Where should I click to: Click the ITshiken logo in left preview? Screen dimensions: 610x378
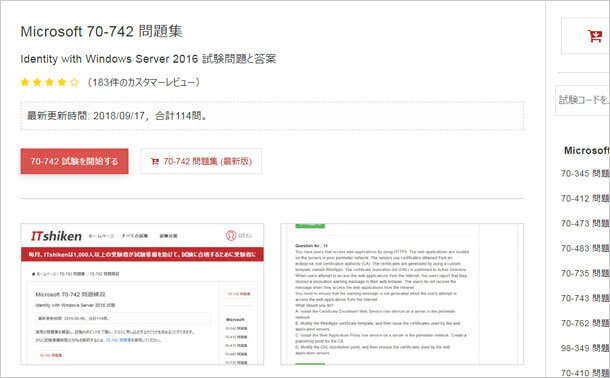tap(56, 236)
